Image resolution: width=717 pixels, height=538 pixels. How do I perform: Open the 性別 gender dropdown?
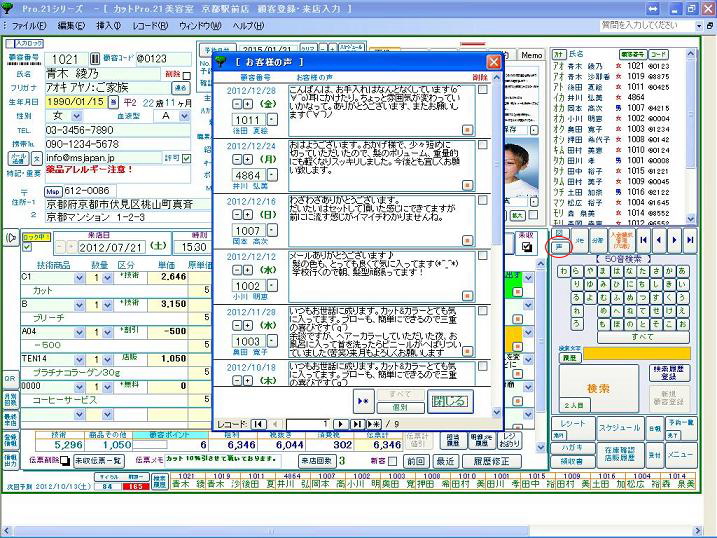pos(76,116)
